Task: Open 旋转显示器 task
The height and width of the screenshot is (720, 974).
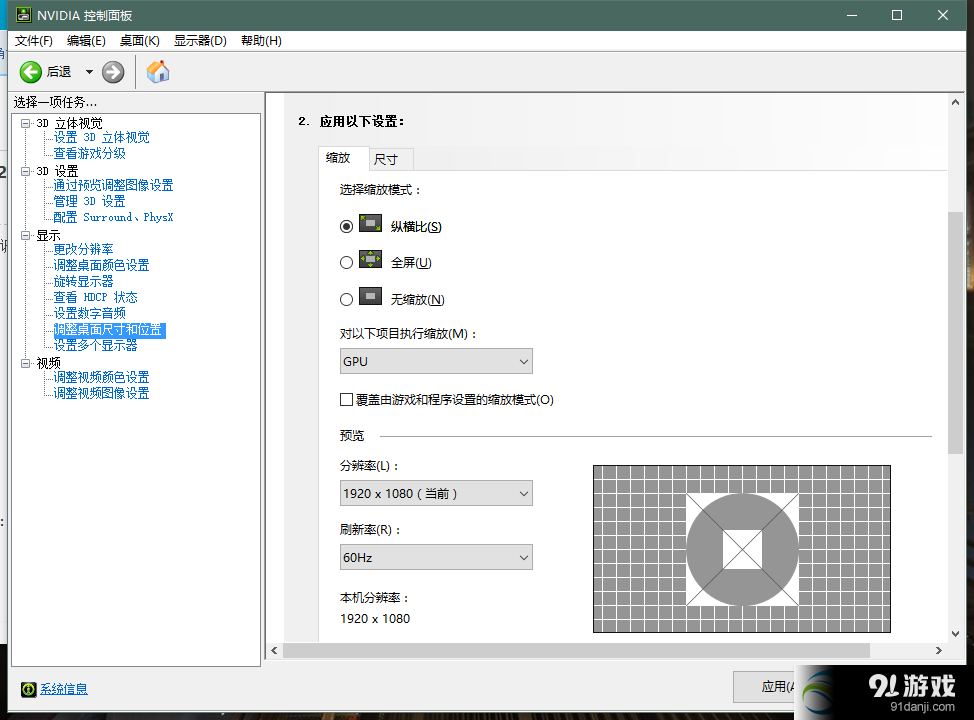Action: [x=83, y=281]
